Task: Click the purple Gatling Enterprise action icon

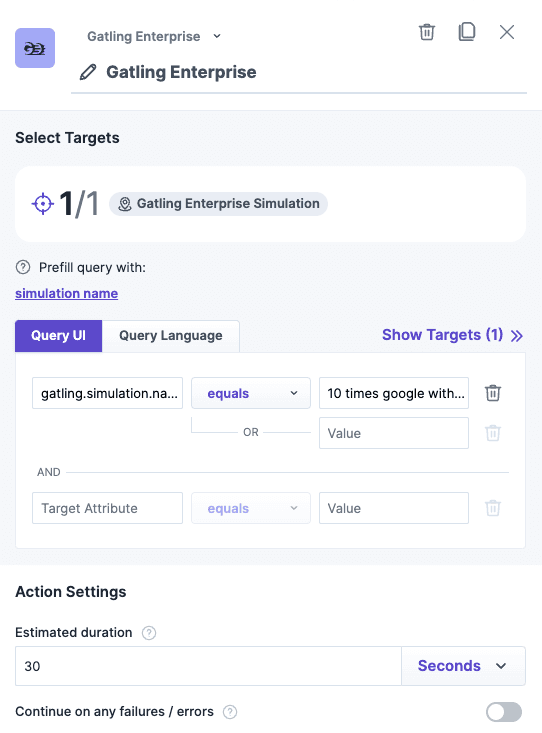Action: click(35, 48)
